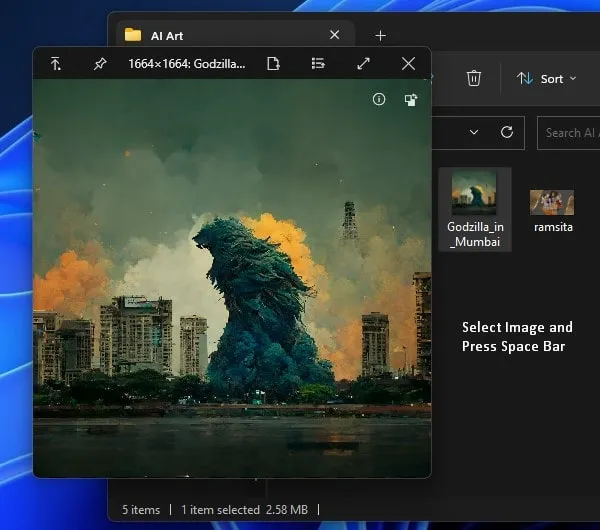Screen dimensions: 600x530
Task: Click the Godzilla preview image
Action: pyautogui.click(x=232, y=278)
